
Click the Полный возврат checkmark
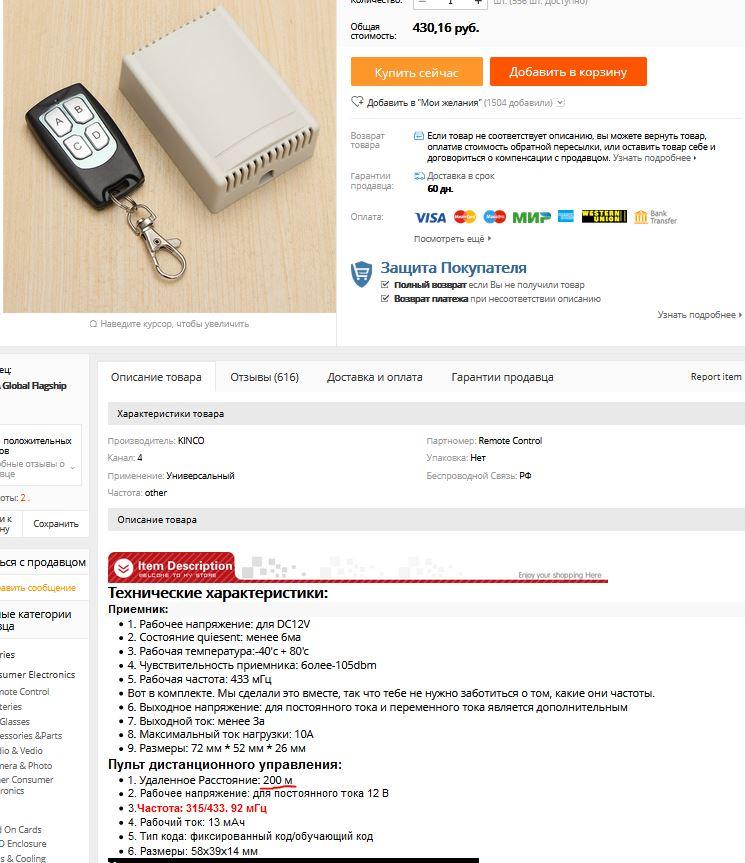coord(385,285)
